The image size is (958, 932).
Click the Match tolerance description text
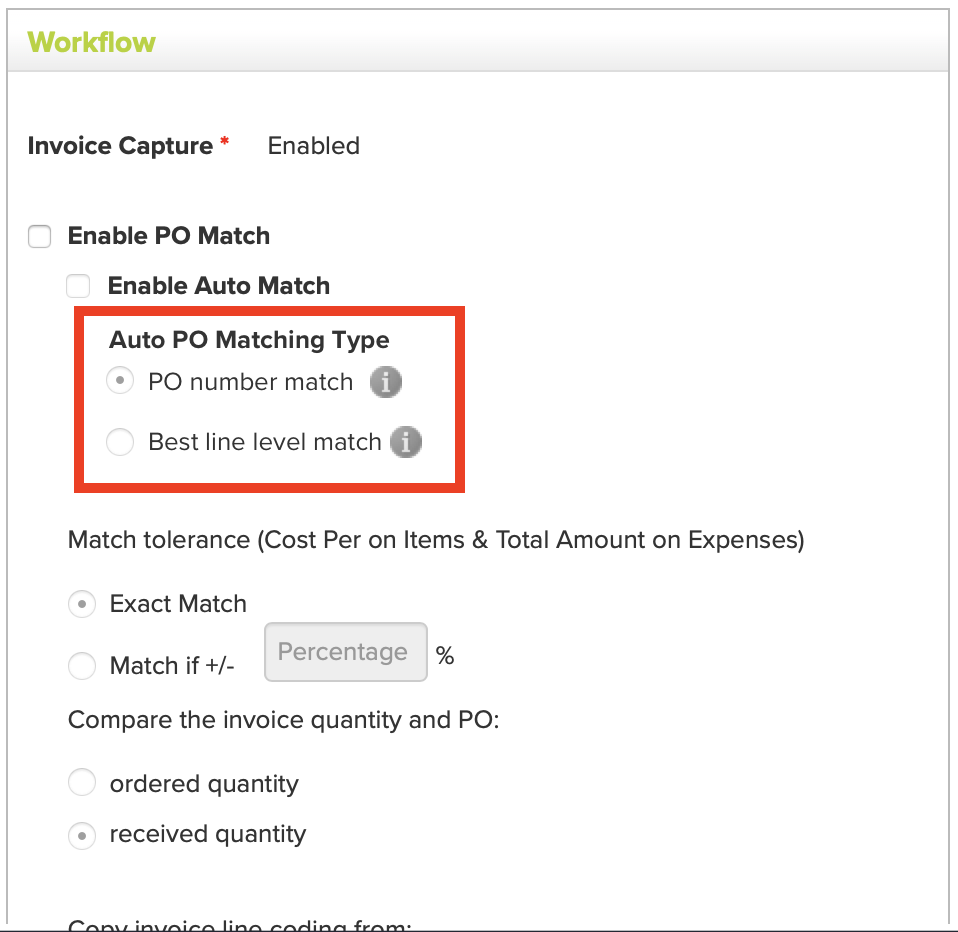coord(436,540)
